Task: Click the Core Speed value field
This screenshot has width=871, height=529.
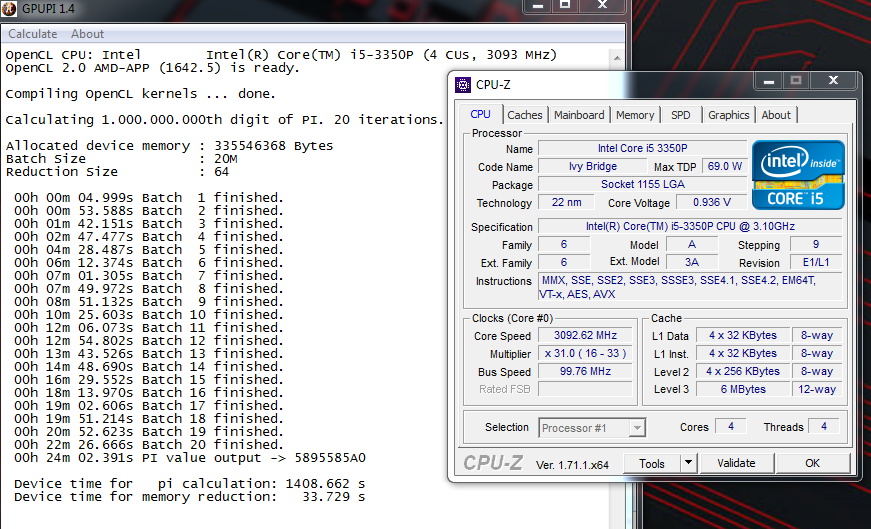Action: tap(586, 336)
